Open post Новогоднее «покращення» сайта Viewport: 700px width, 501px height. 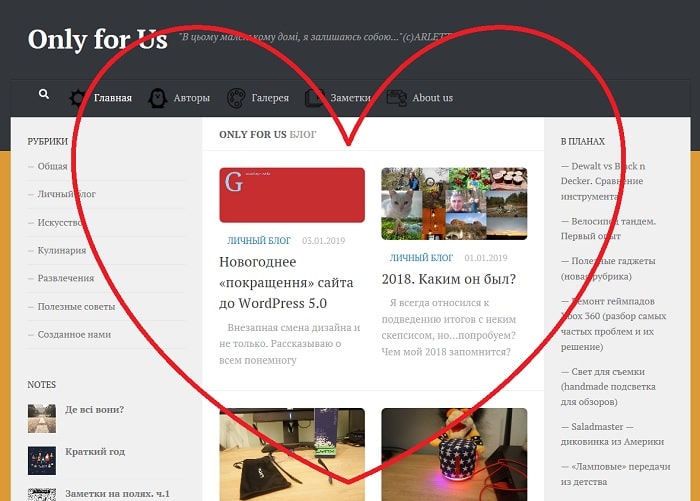click(x=286, y=282)
